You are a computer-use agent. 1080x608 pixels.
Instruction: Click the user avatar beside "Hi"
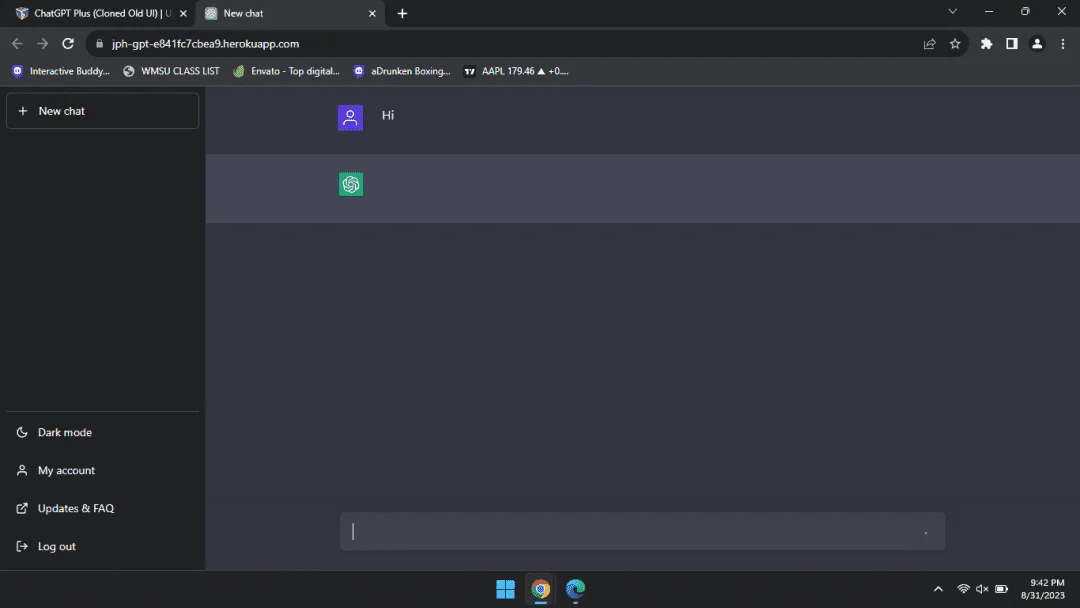pos(350,118)
